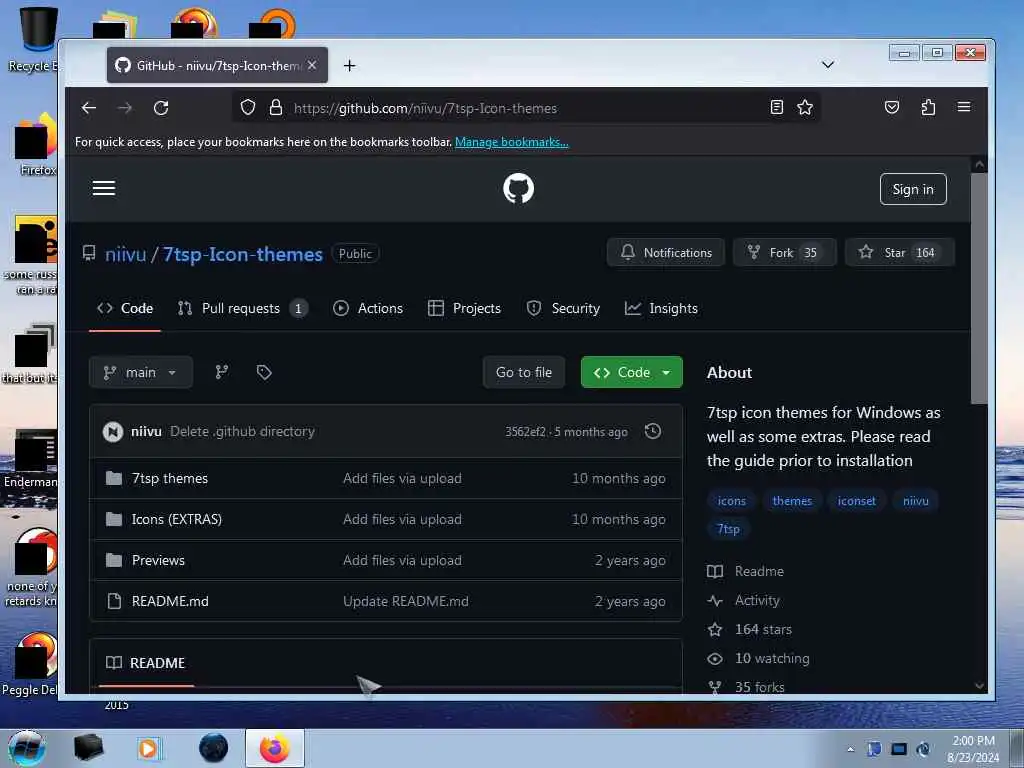Fork the repository with Fork button
The height and width of the screenshot is (768, 1024).
(x=784, y=253)
